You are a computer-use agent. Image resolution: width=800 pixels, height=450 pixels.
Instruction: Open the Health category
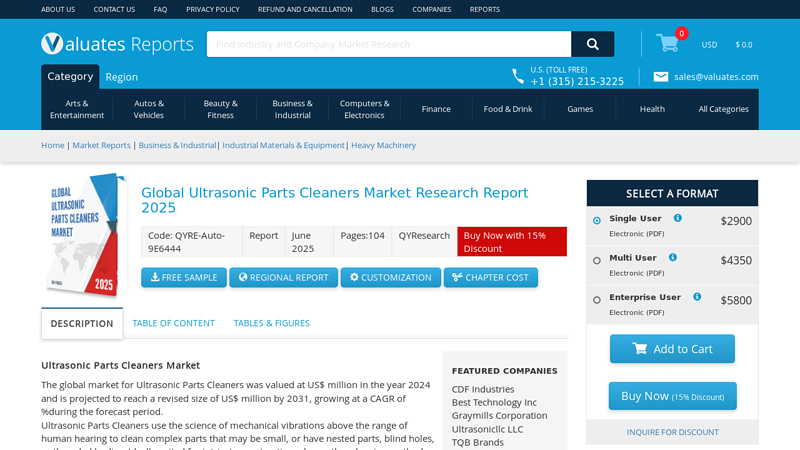pos(652,109)
